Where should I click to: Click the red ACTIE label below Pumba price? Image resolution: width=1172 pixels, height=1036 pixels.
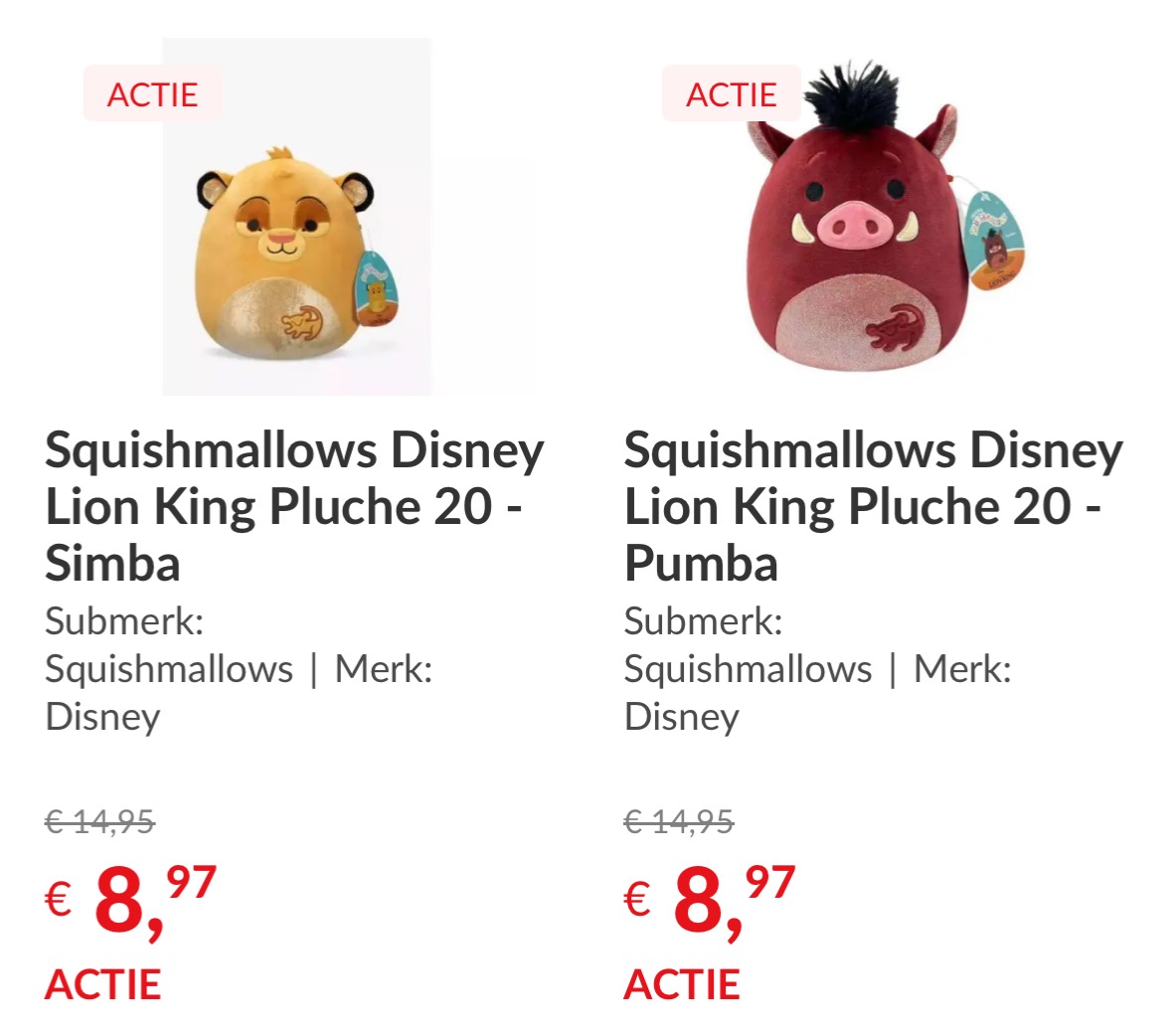tap(682, 984)
